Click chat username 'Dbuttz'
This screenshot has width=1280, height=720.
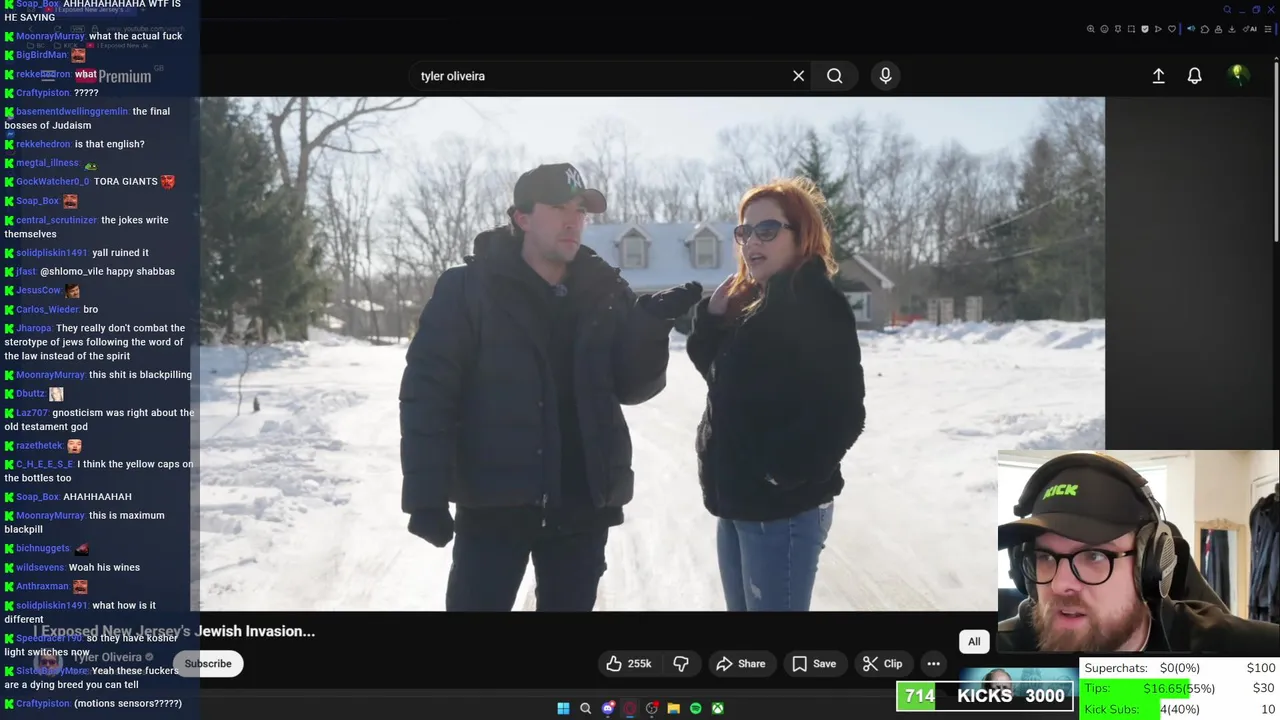[x=30, y=394]
